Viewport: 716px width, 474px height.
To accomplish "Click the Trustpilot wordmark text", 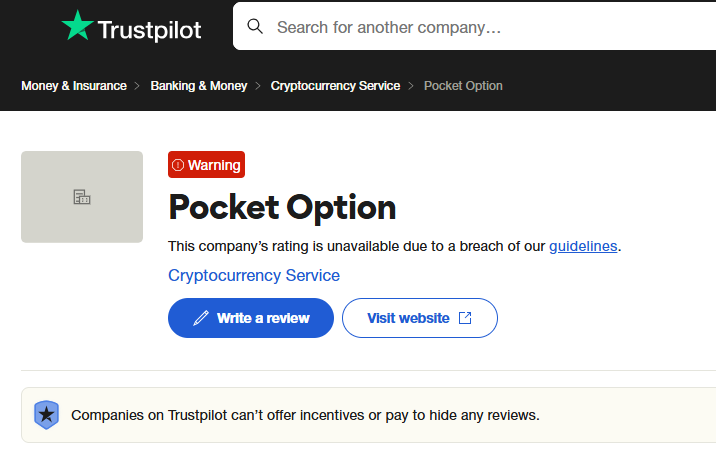I will pos(149,30).
